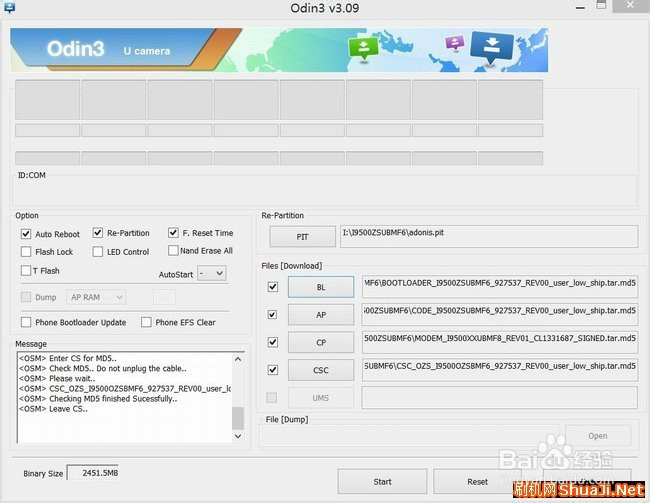Screen dimensions: 650x503
Task: Uncheck Auto Reboot option
Action: coord(26,234)
